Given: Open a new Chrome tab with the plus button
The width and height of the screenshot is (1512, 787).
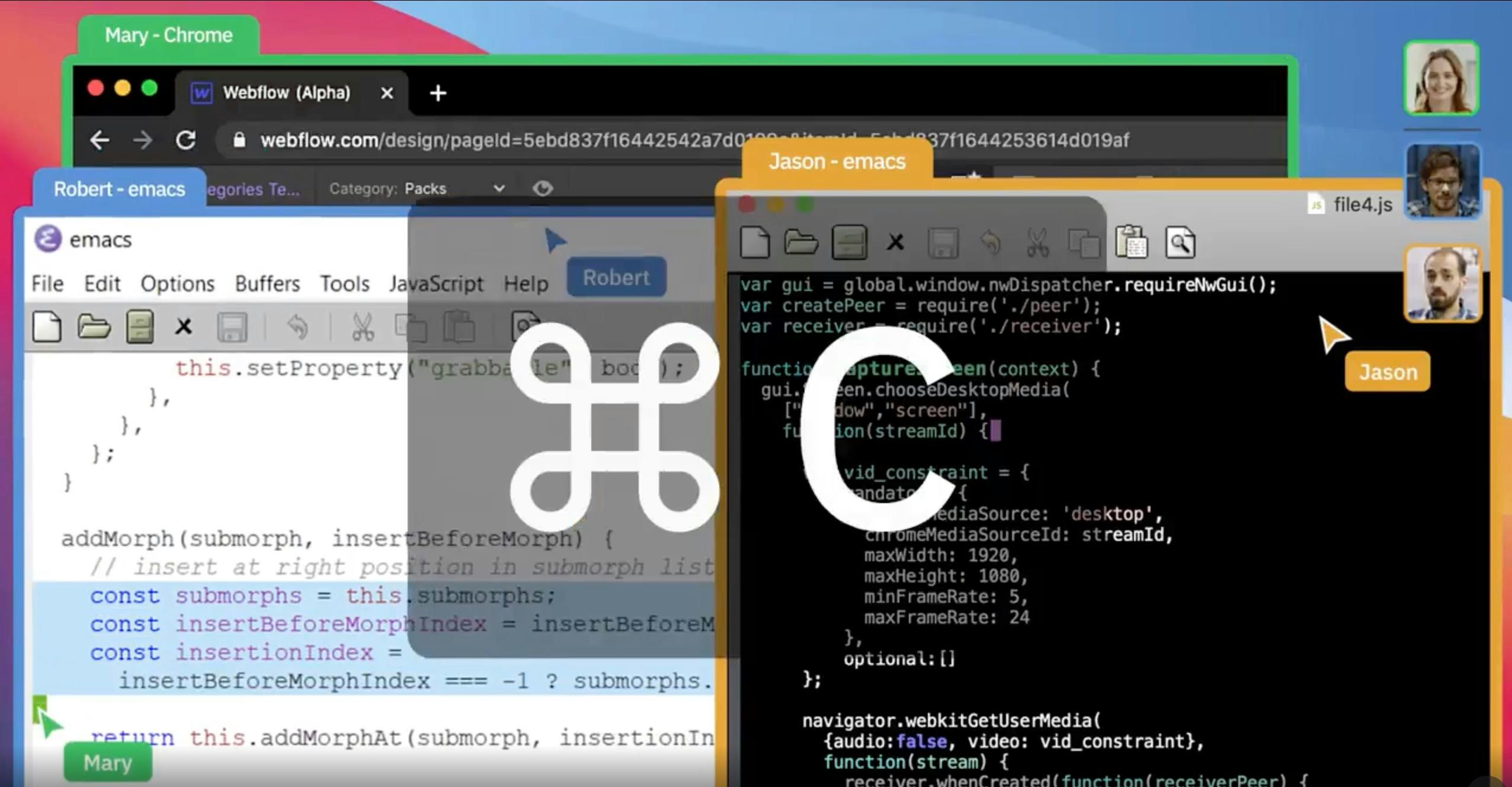Looking at the screenshot, I should click(438, 93).
